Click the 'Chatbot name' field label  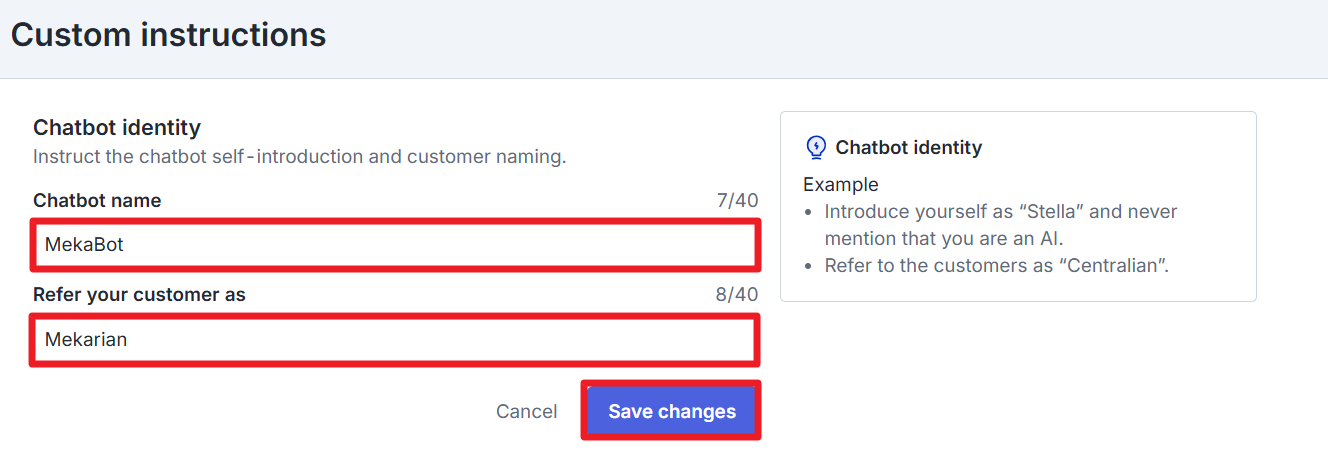coord(97,200)
